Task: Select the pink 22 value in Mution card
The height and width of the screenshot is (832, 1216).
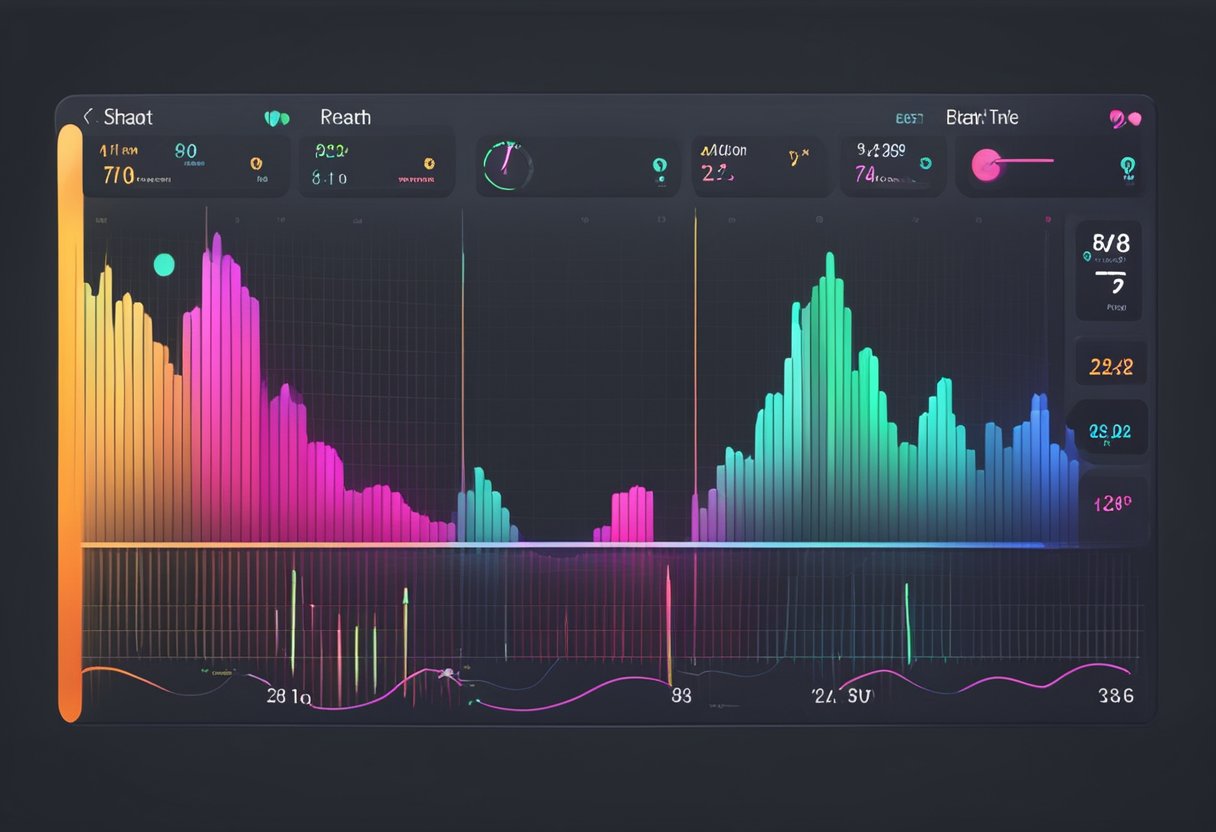Action: pos(717,174)
